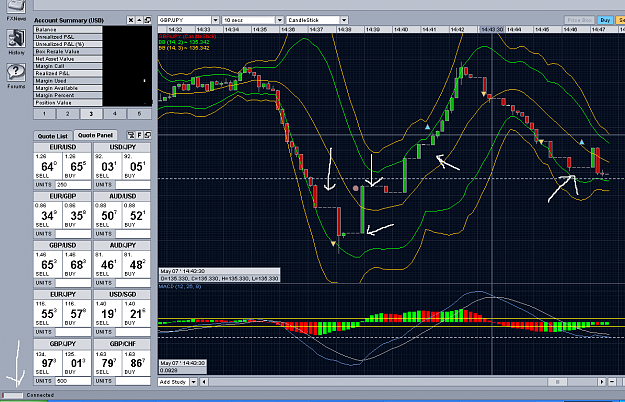Image resolution: width=625 pixels, height=402 pixels.
Task: Open the Forums help icon
Action: (x=16, y=73)
